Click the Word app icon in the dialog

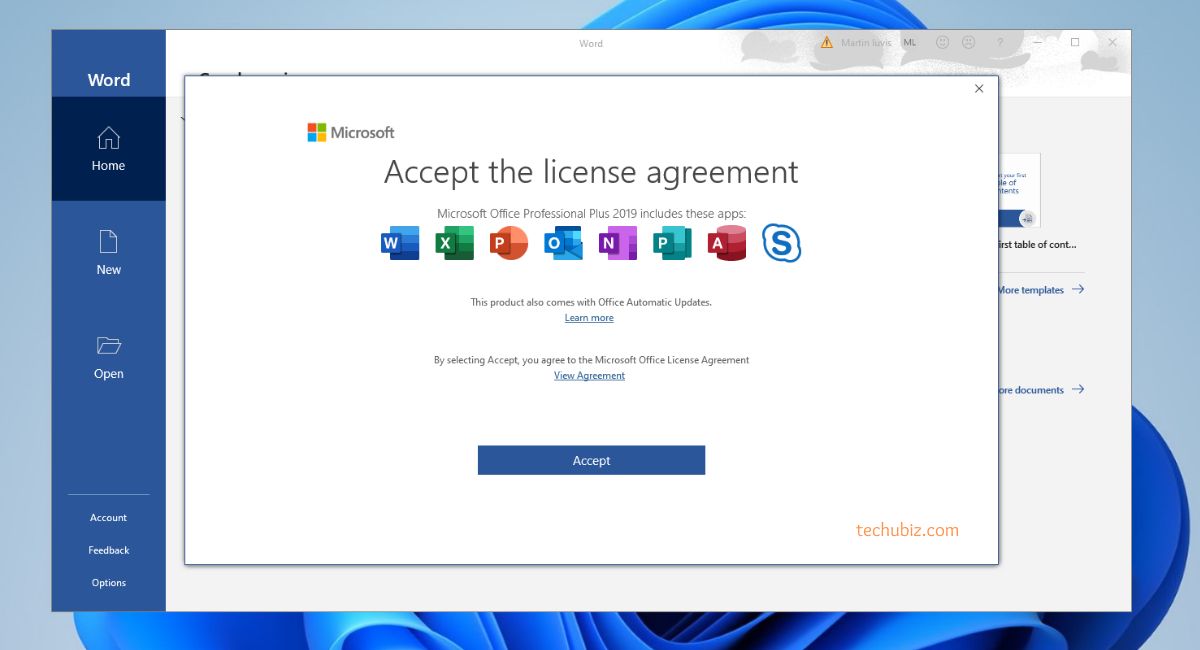pyautogui.click(x=400, y=243)
